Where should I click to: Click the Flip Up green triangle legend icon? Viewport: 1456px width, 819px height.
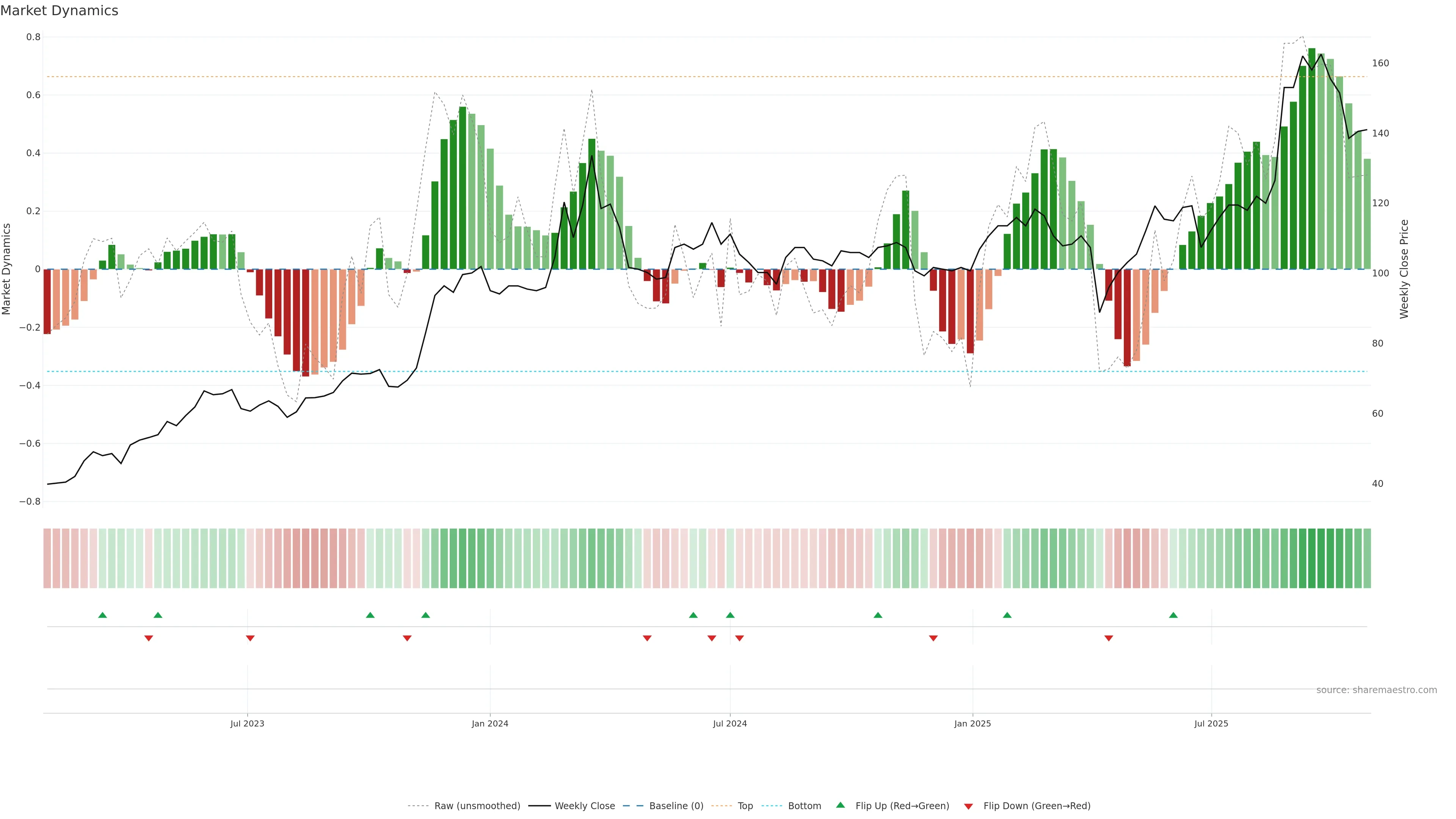[841, 805]
